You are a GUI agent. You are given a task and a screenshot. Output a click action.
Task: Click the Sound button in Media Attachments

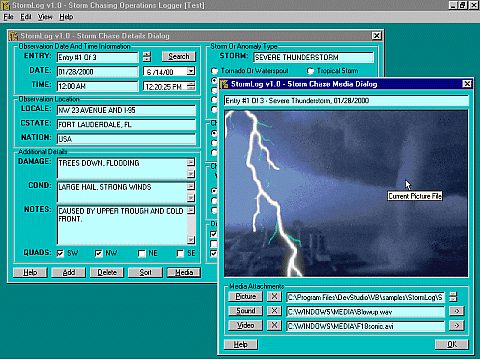coord(246,311)
